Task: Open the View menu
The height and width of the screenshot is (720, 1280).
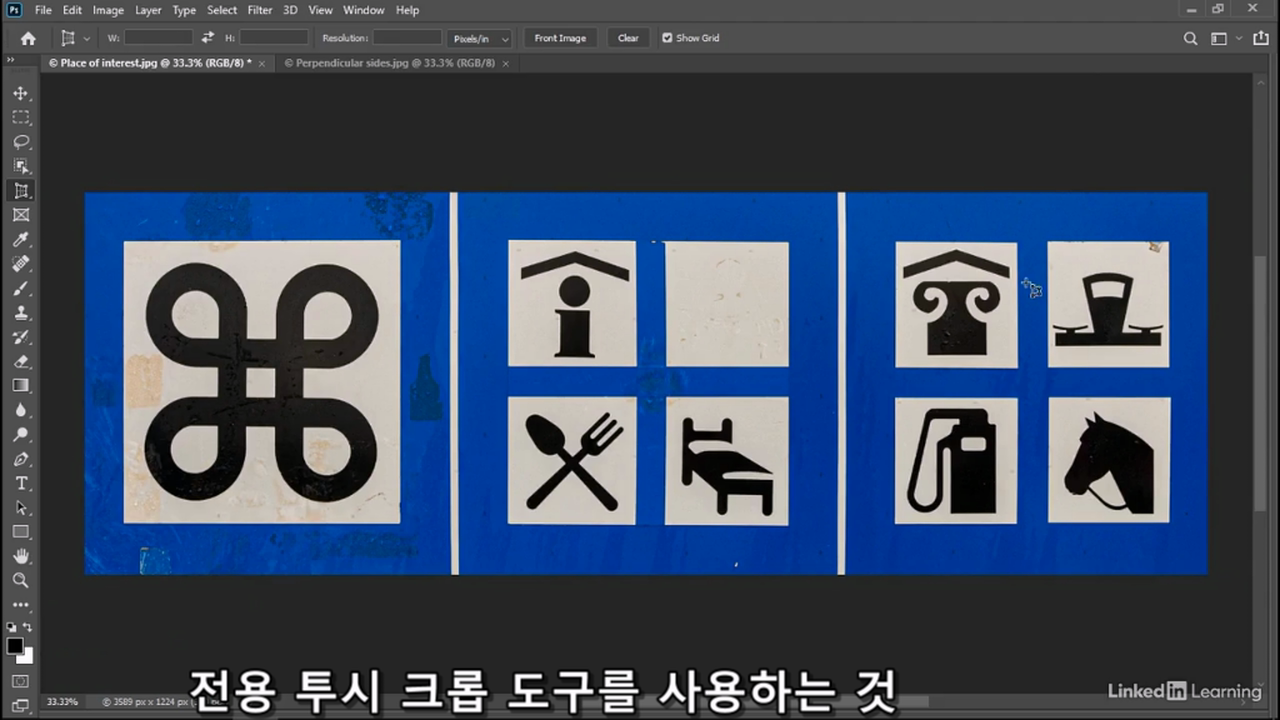Action: 320,10
